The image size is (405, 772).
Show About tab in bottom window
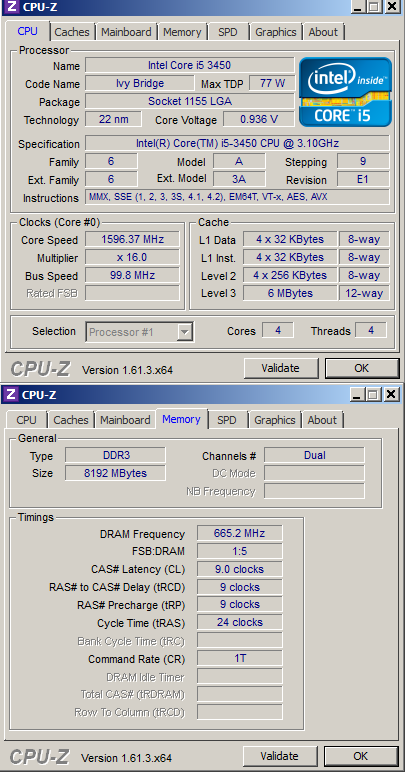322,420
